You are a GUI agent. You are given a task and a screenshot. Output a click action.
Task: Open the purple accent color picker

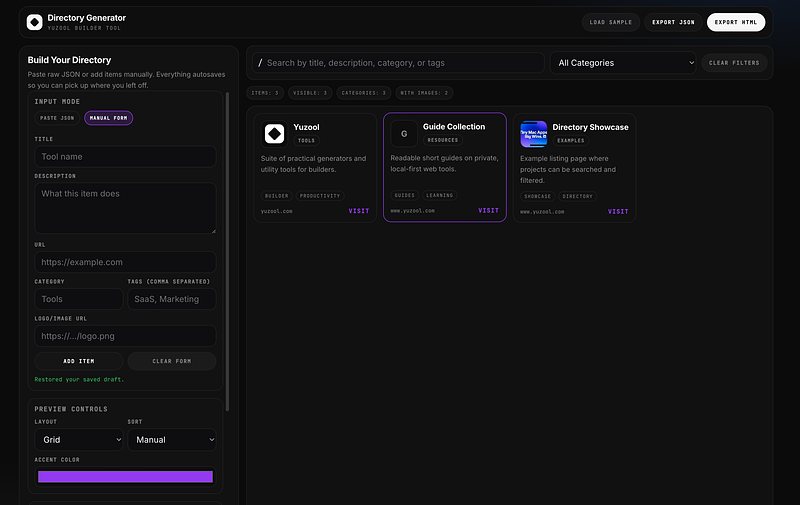(125, 476)
